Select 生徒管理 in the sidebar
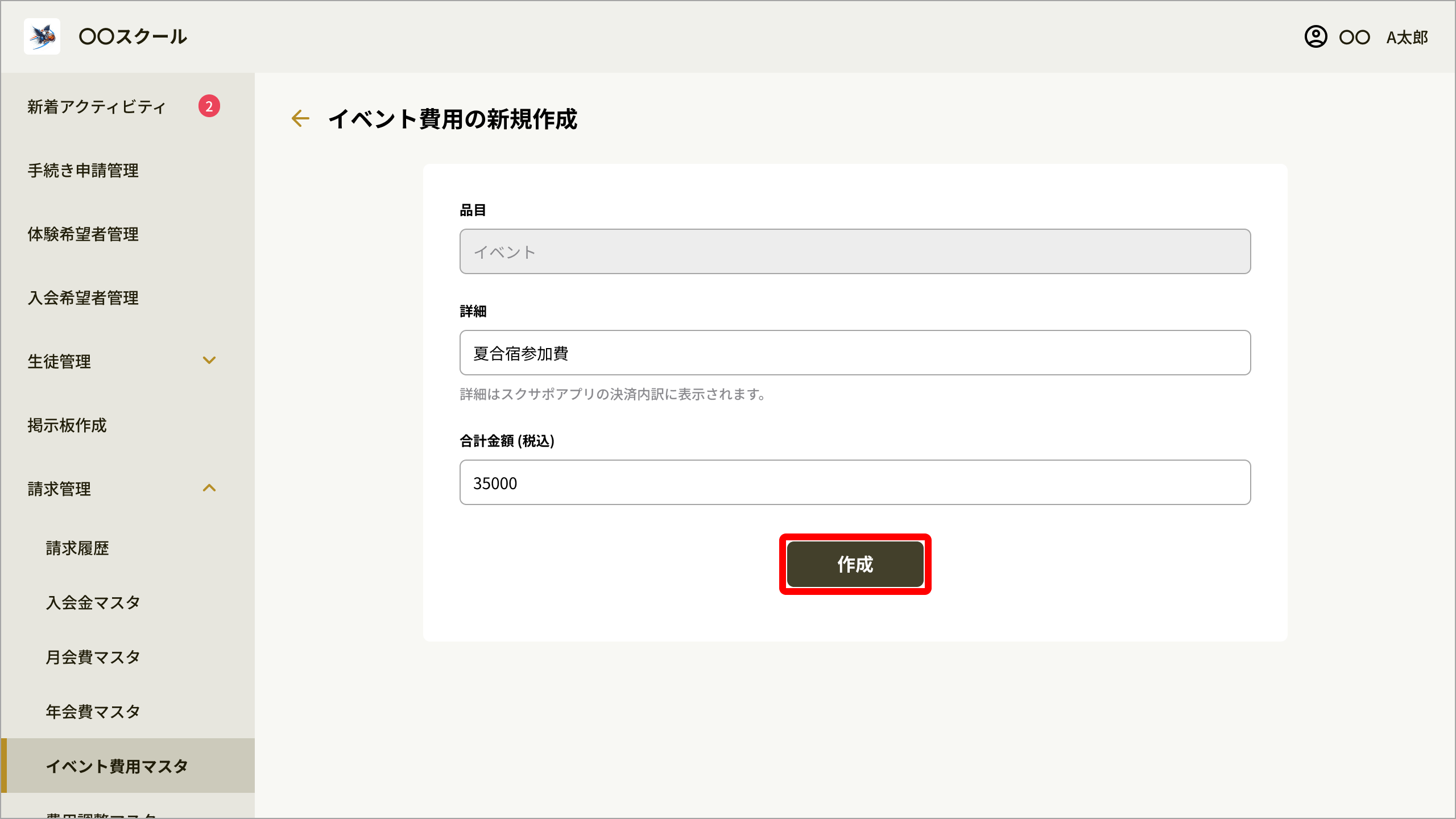 [x=59, y=362]
